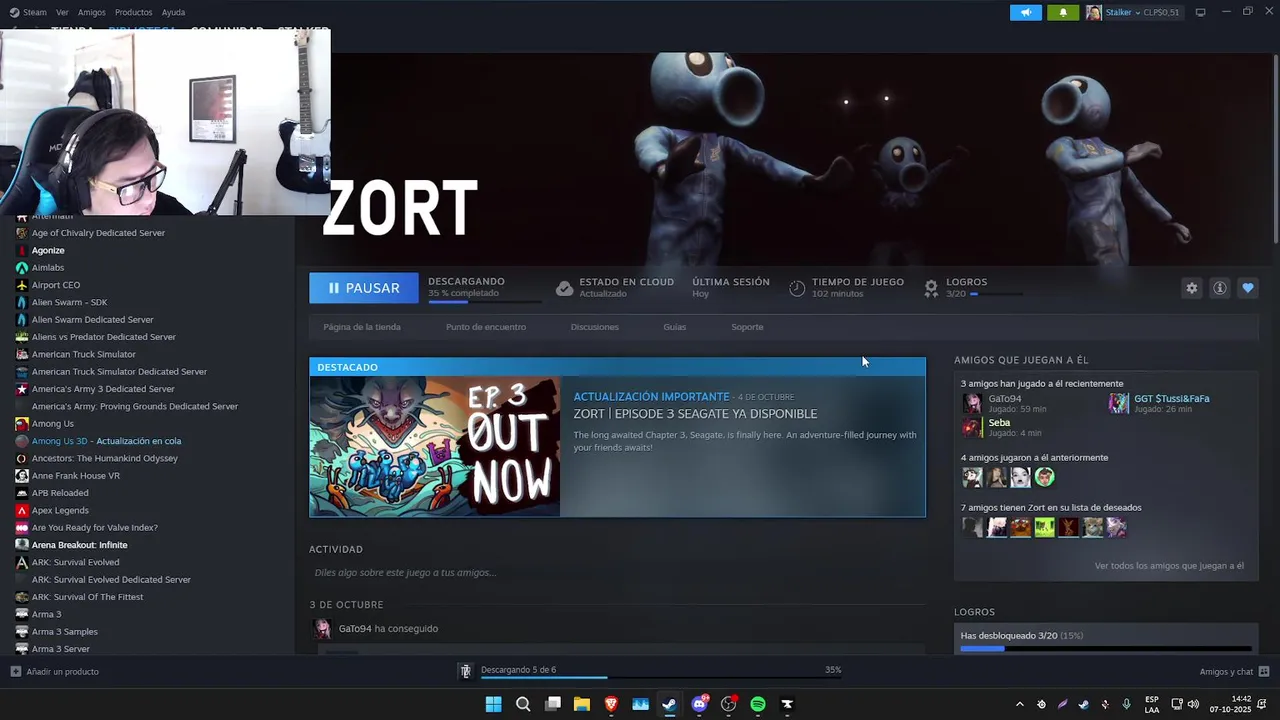Open File Explorer from taskbar
This screenshot has width=1280, height=720.
pos(581,704)
